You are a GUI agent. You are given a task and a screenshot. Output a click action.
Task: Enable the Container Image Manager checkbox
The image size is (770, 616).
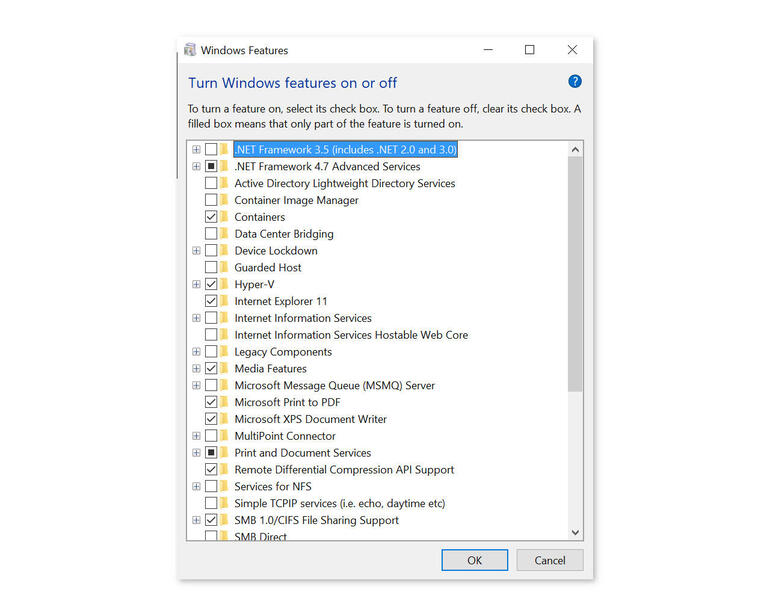coord(211,200)
